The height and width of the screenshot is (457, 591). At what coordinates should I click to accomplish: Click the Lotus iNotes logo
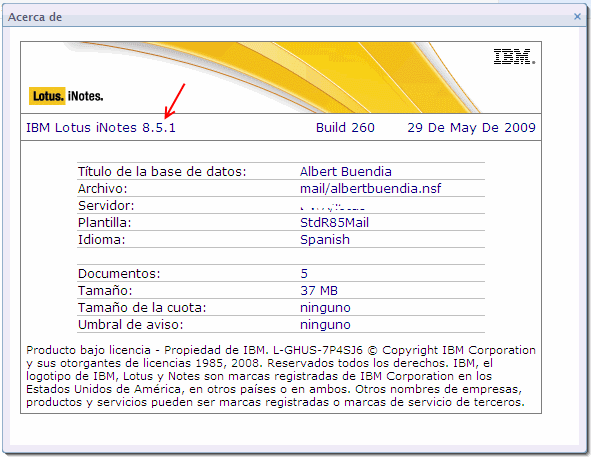pyautogui.click(x=66, y=96)
